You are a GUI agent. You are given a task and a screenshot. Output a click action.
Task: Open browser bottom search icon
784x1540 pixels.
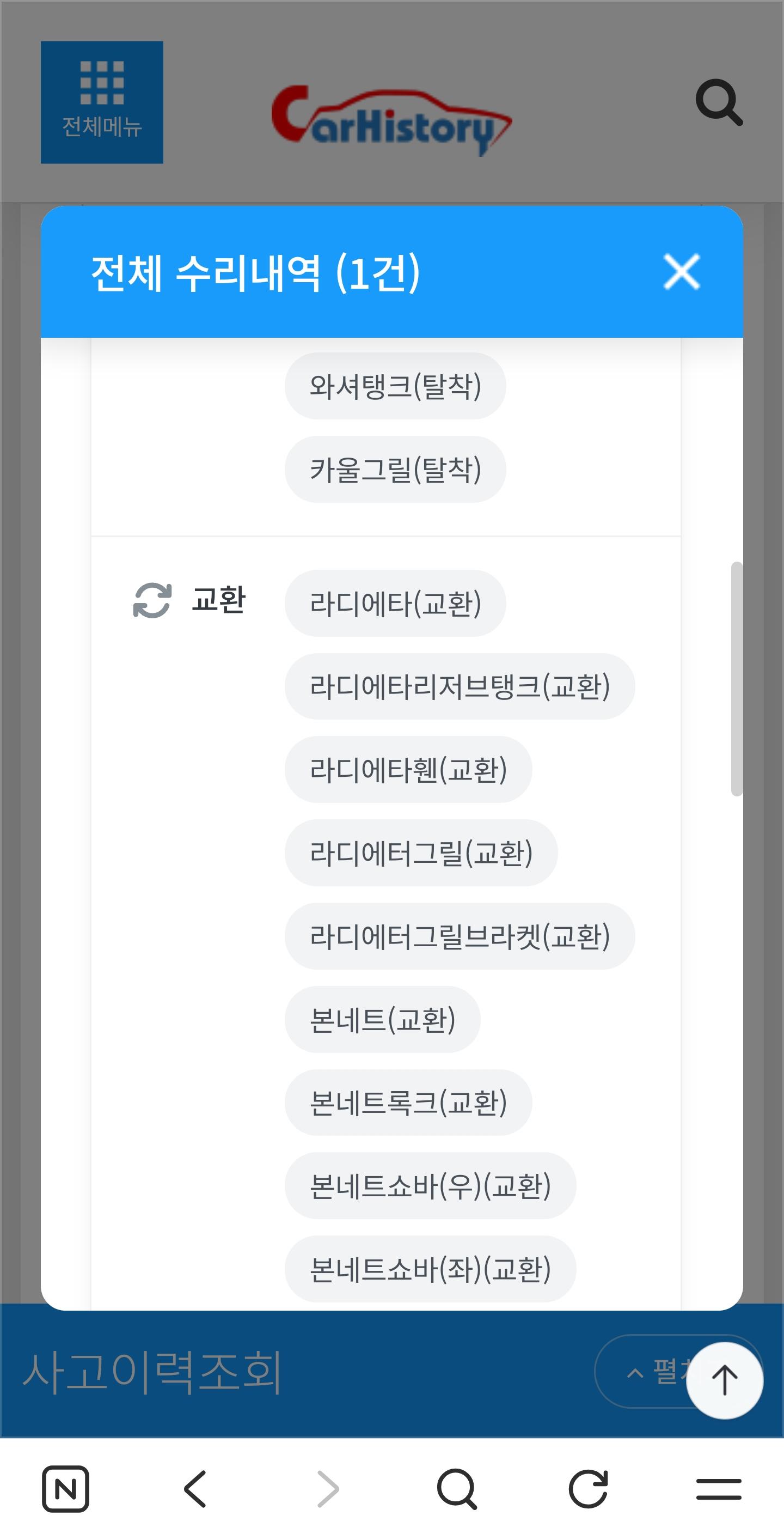coord(457,1488)
